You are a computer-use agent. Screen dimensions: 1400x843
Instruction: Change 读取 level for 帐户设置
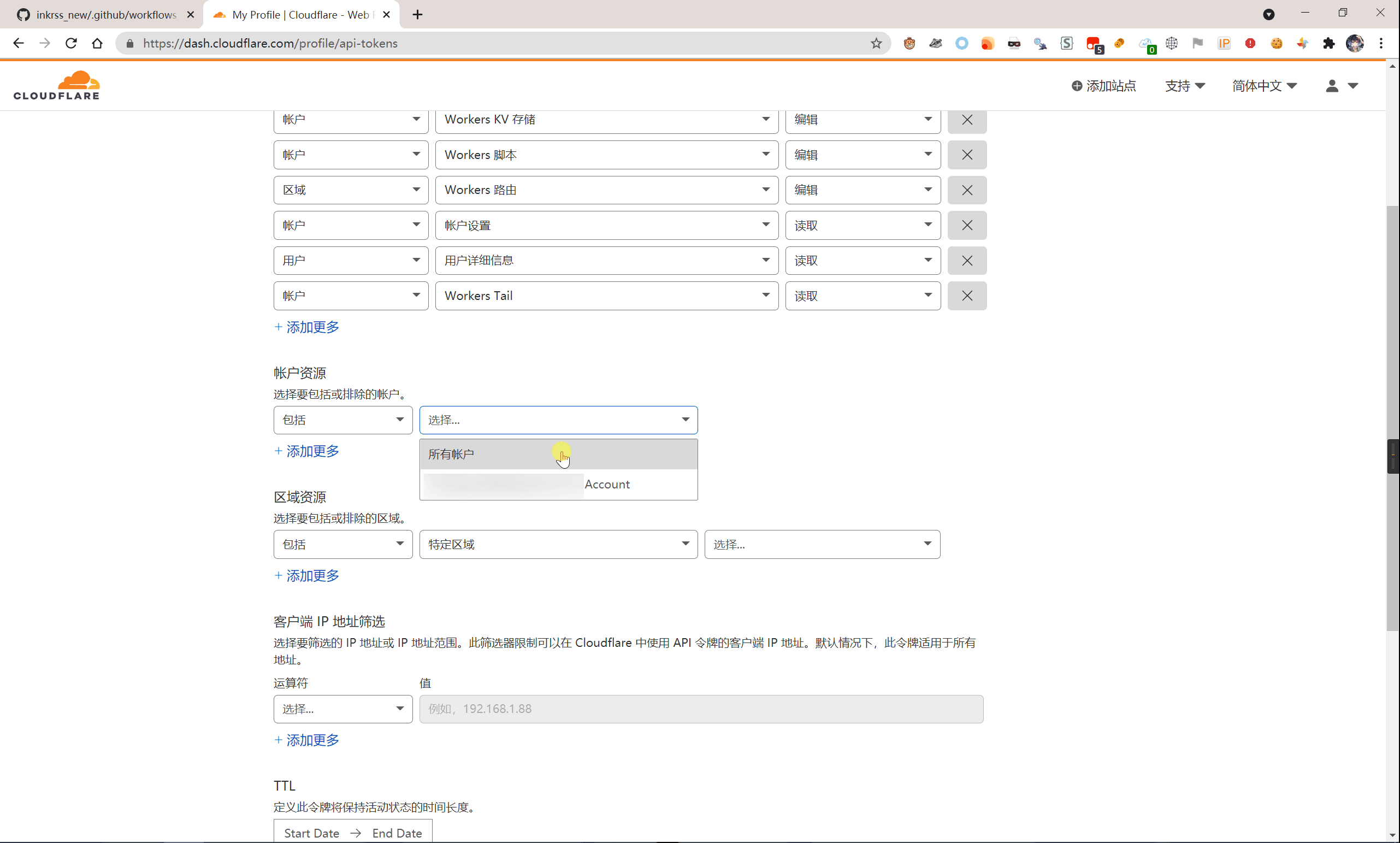click(863, 225)
